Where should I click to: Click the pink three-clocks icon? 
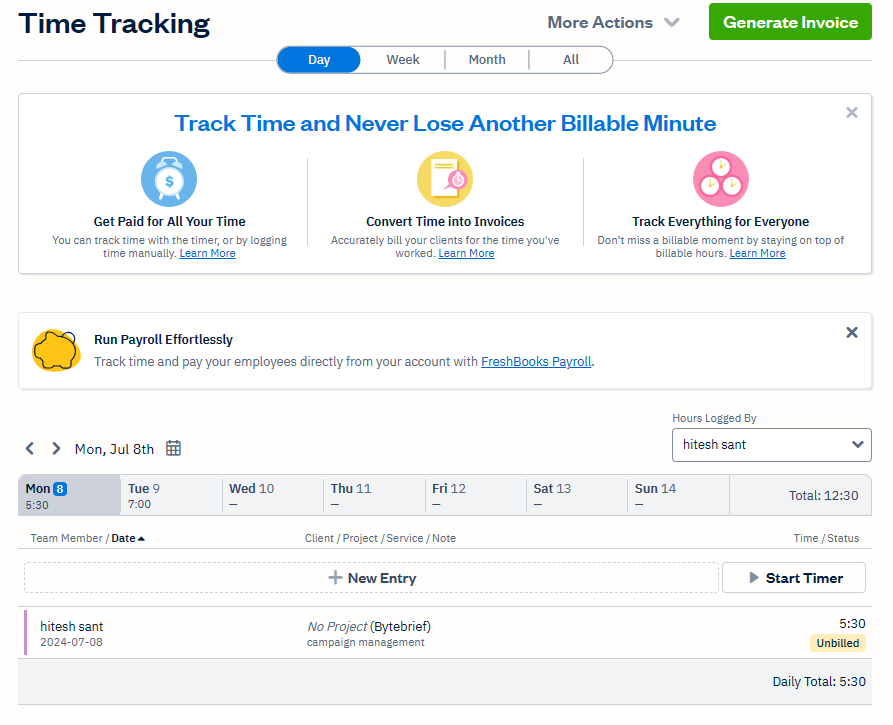pos(720,180)
